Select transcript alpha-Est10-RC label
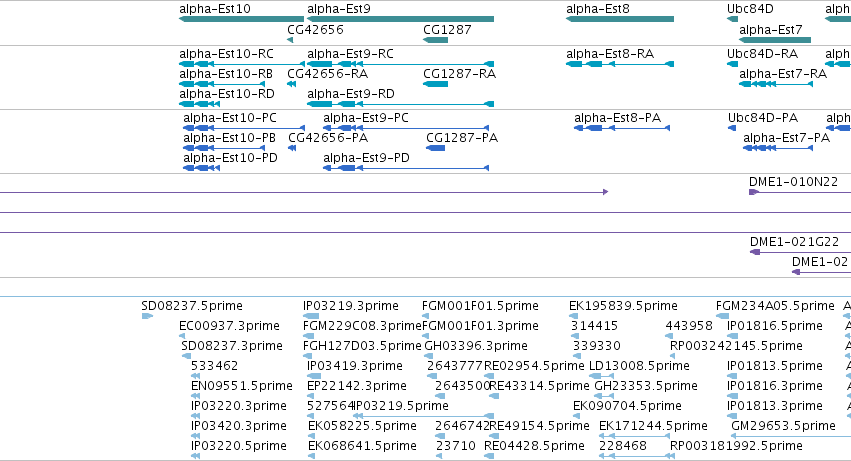 (226, 54)
